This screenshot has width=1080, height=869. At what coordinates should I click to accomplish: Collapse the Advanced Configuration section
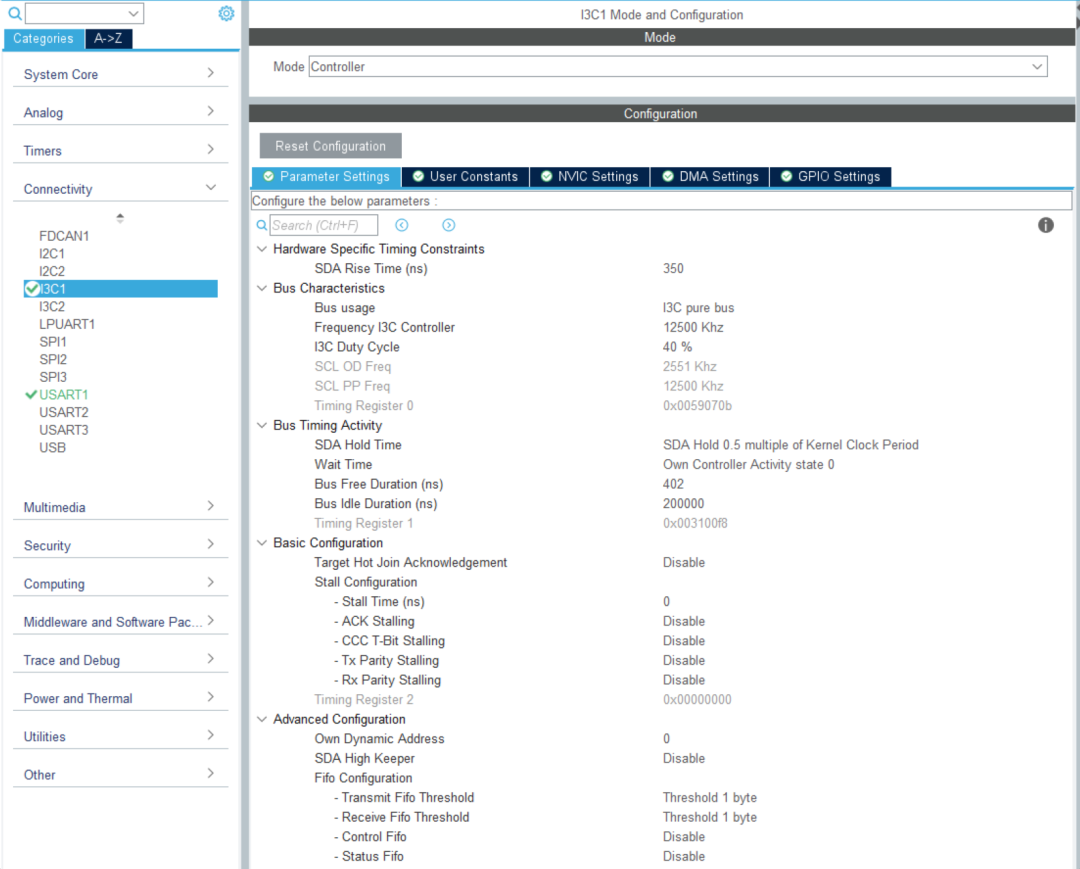262,719
